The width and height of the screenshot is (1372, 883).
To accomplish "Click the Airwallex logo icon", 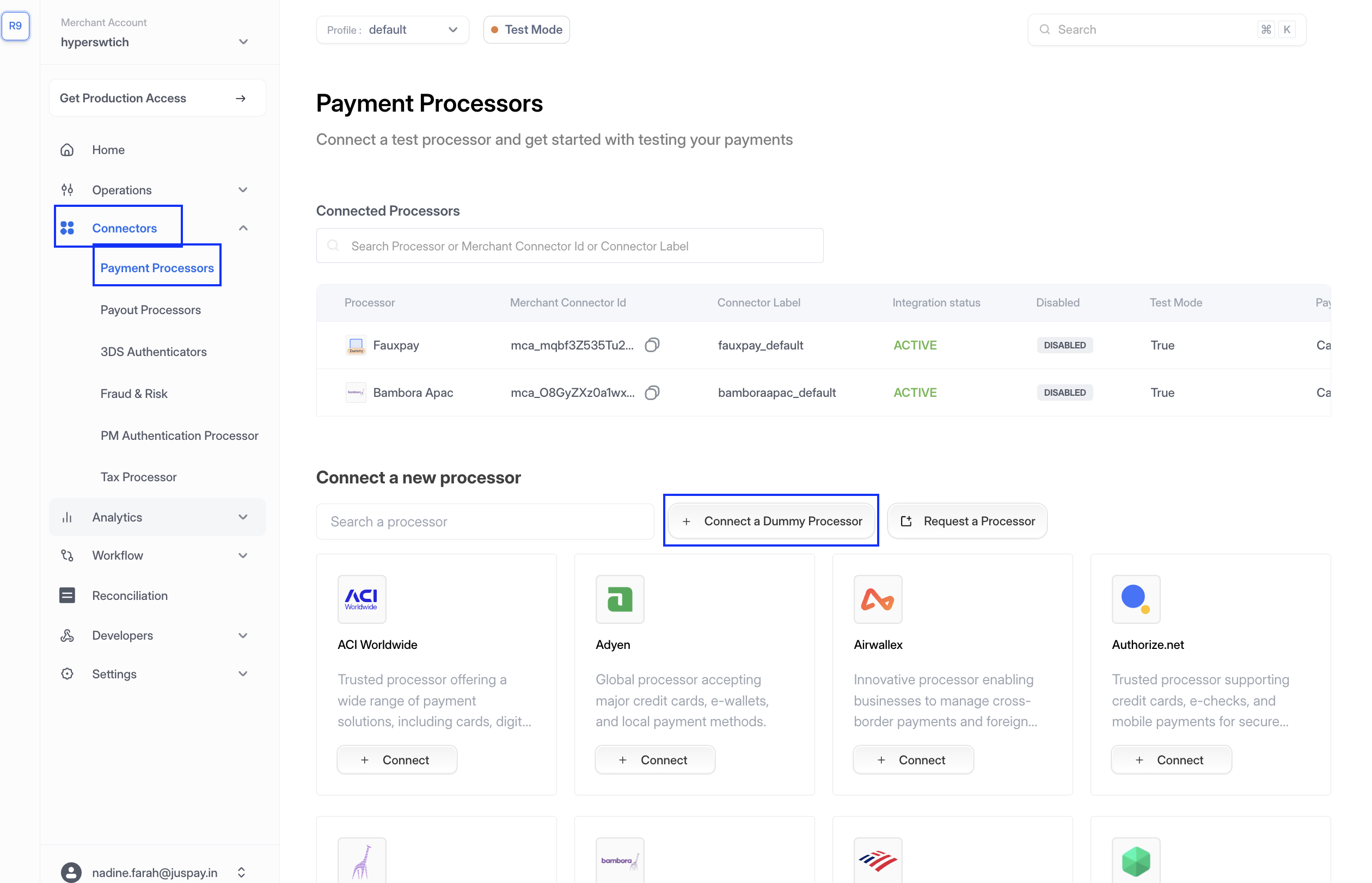I will pos(877,599).
